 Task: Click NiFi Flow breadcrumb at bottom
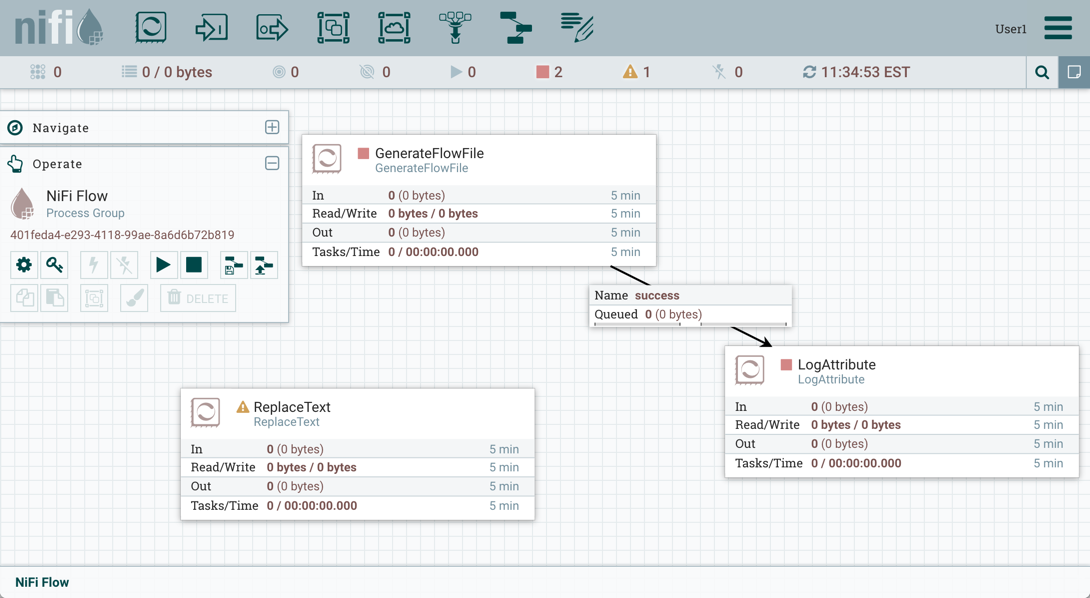click(42, 582)
